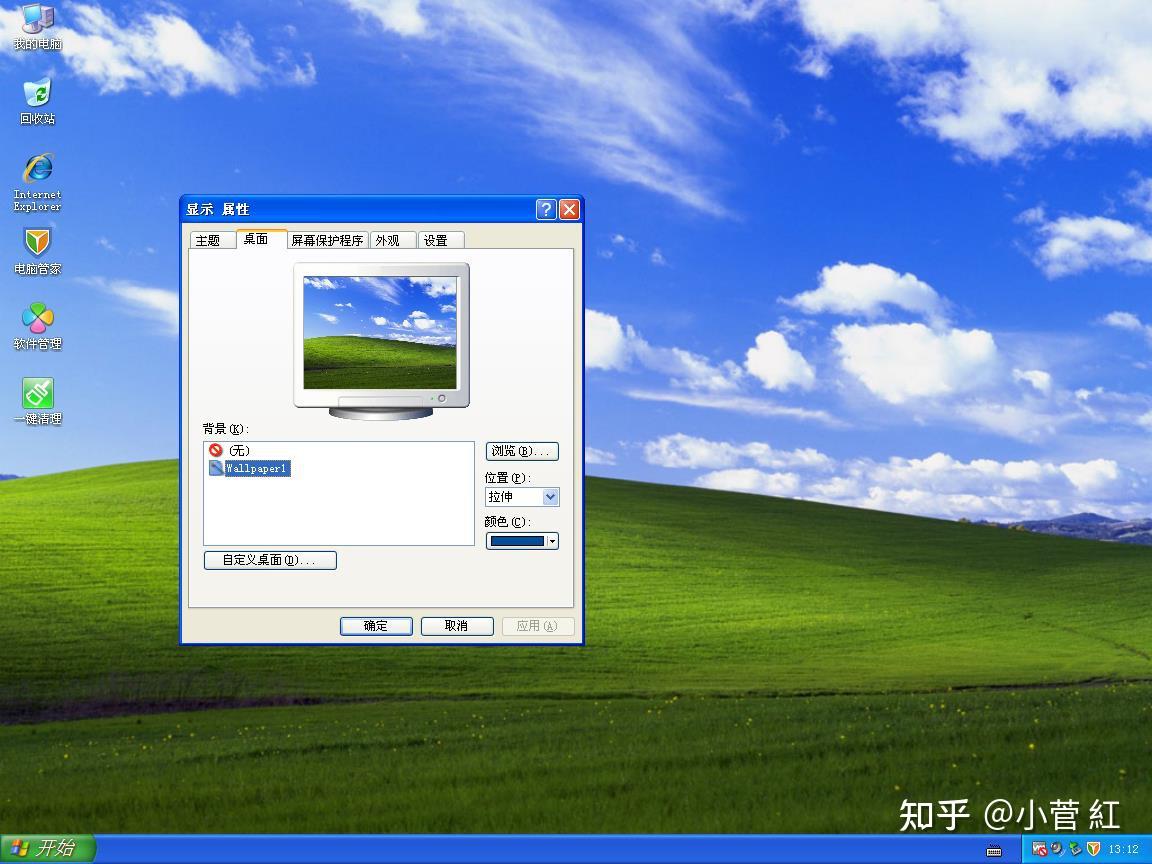Click the 13:12 clock in the tray
1152x864 pixels.
(x=1123, y=849)
